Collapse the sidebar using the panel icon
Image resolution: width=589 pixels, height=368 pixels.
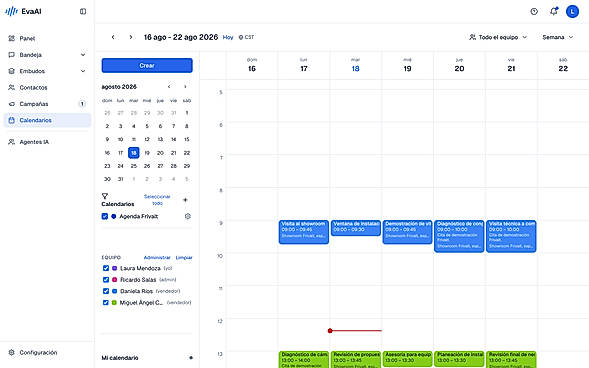click(x=83, y=11)
